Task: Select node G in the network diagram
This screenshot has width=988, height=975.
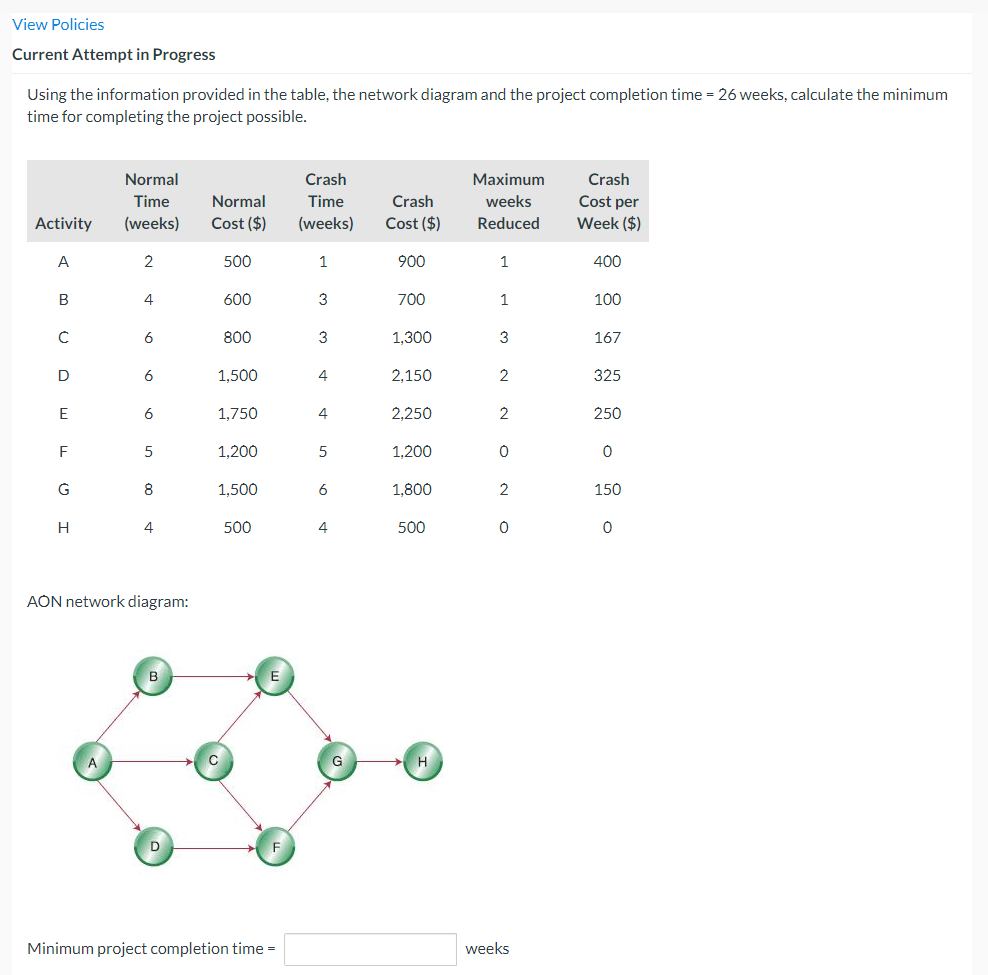Action: [x=336, y=761]
